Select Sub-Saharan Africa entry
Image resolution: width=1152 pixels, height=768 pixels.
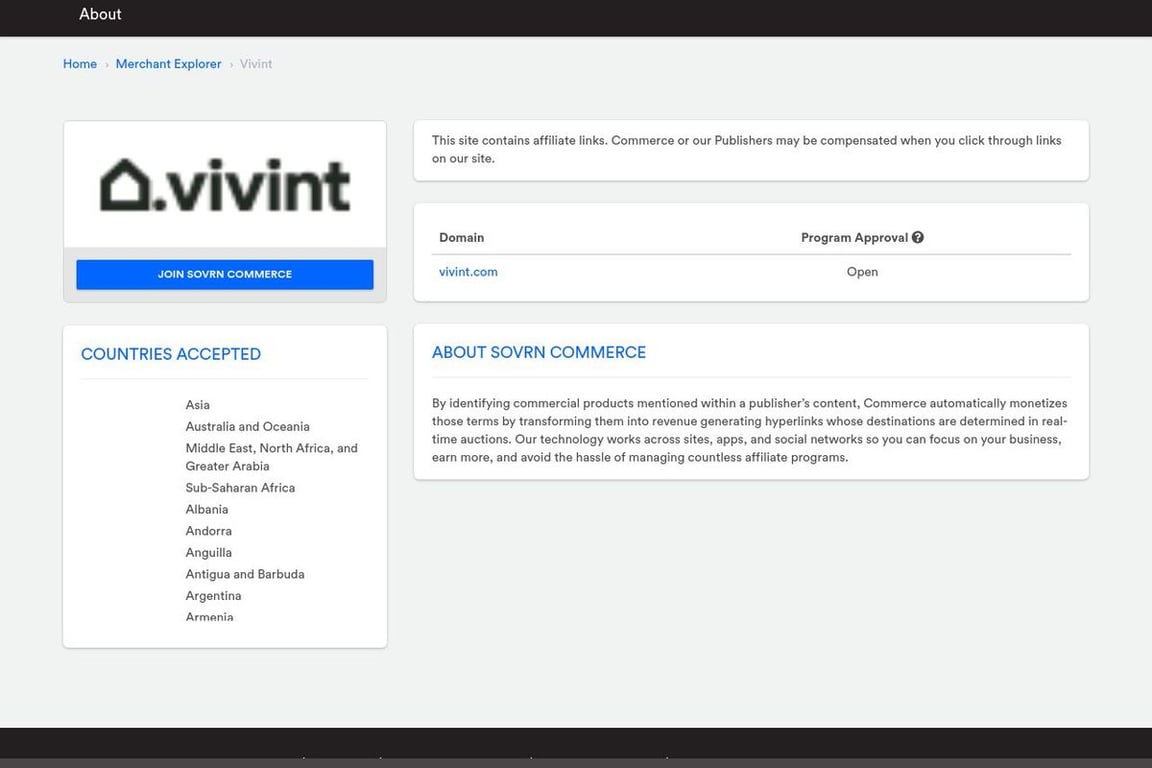pos(240,488)
